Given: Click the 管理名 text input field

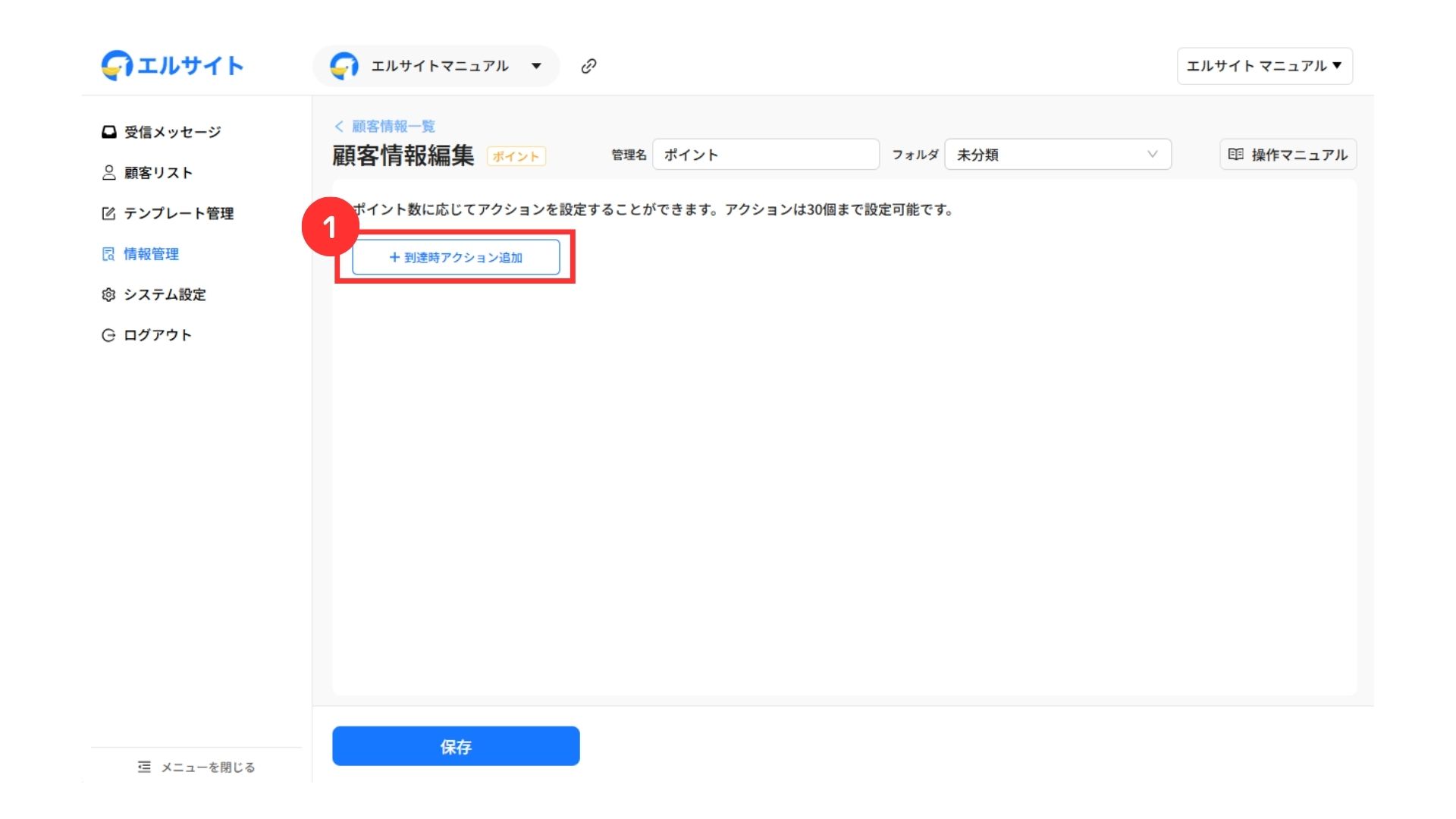Looking at the screenshot, I should pyautogui.click(x=765, y=155).
